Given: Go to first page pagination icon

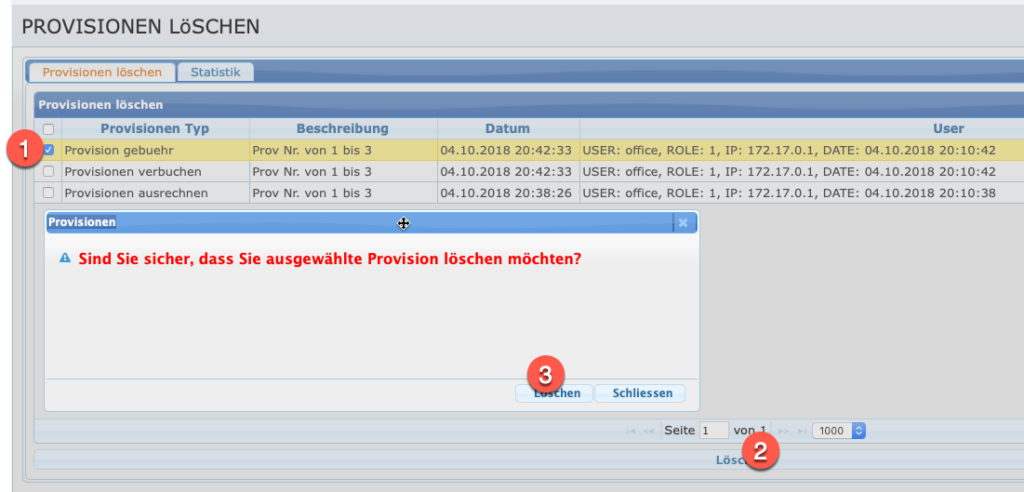Looking at the screenshot, I should pyautogui.click(x=630, y=431).
